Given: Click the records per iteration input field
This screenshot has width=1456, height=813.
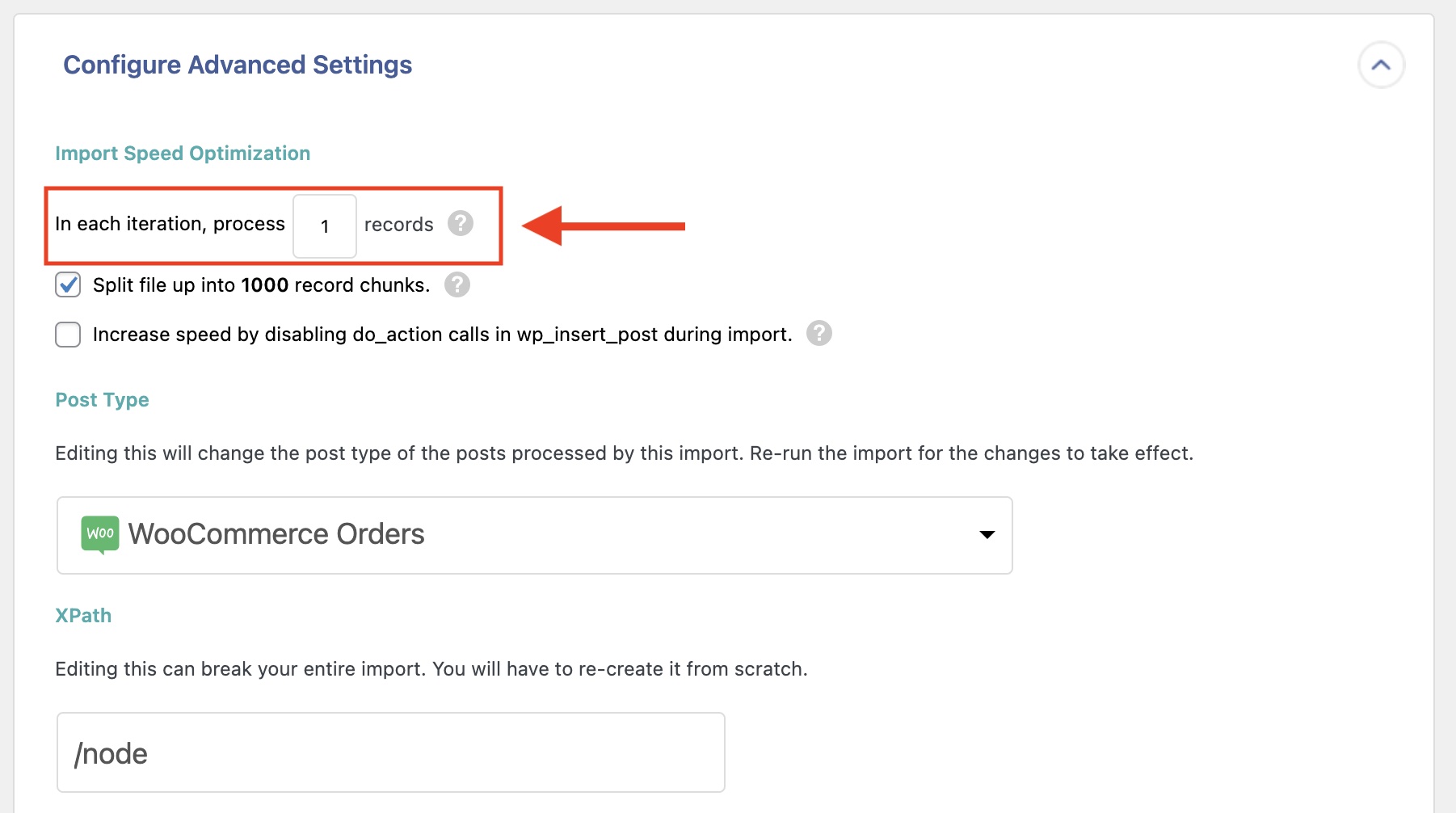Looking at the screenshot, I should [325, 226].
